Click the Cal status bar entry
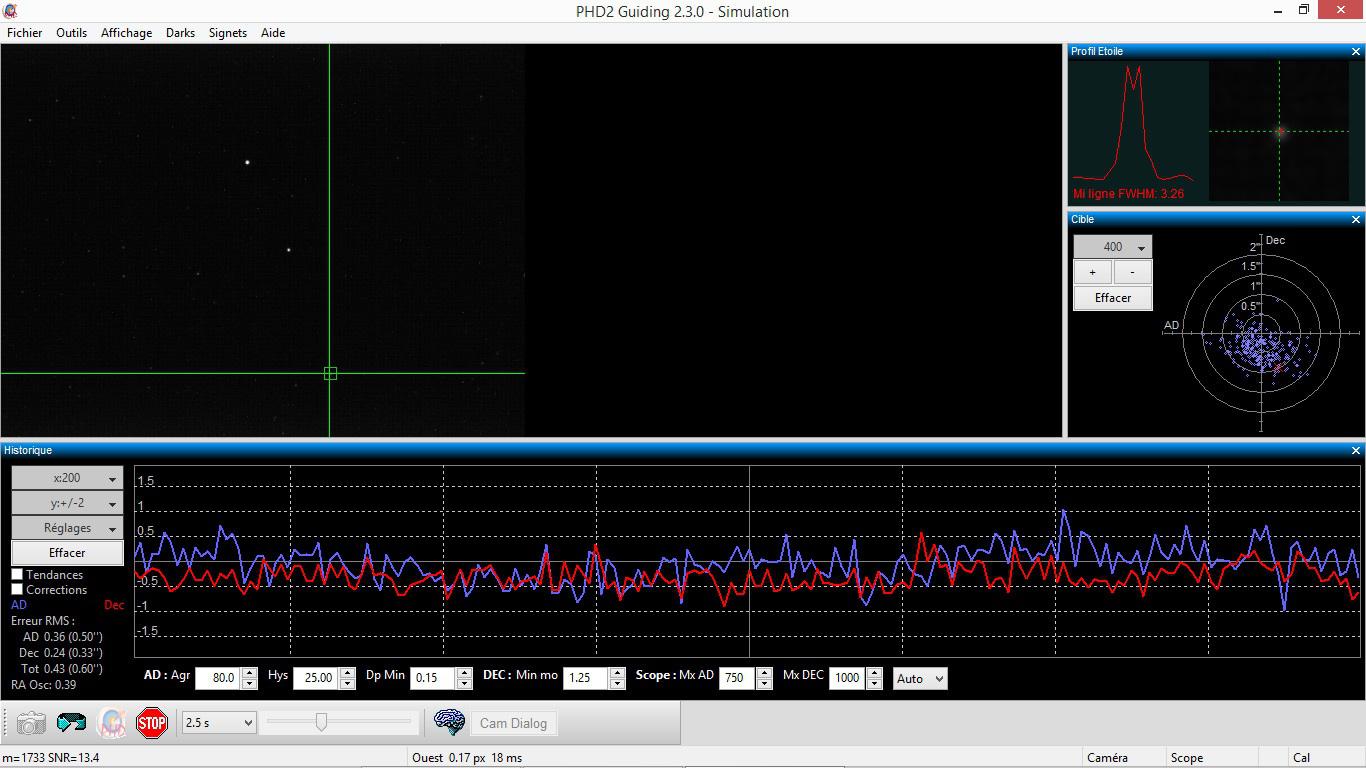 (1301, 758)
